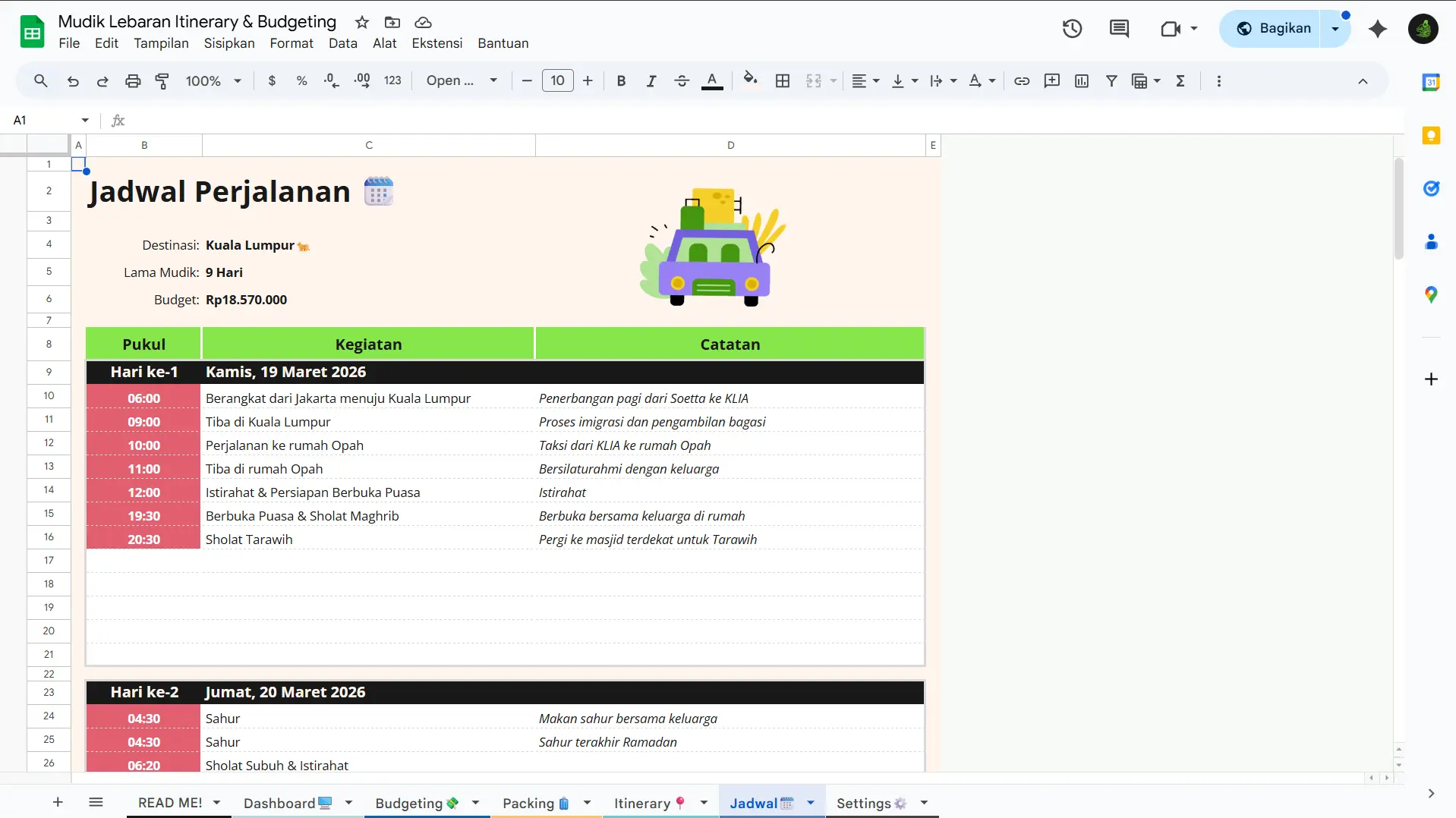Add a new sheet with the plus button
The height and width of the screenshot is (818, 1456).
pos(57,802)
